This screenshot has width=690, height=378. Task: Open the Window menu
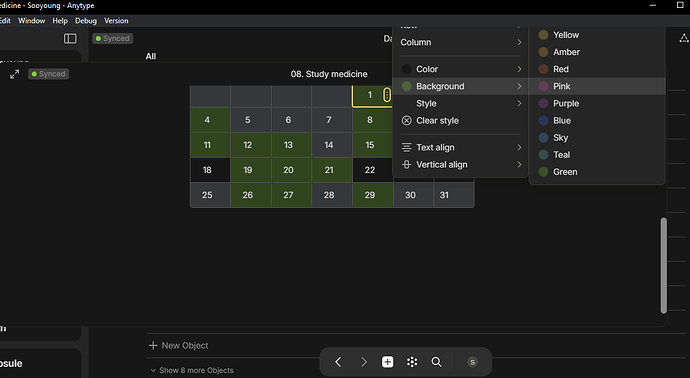31,21
